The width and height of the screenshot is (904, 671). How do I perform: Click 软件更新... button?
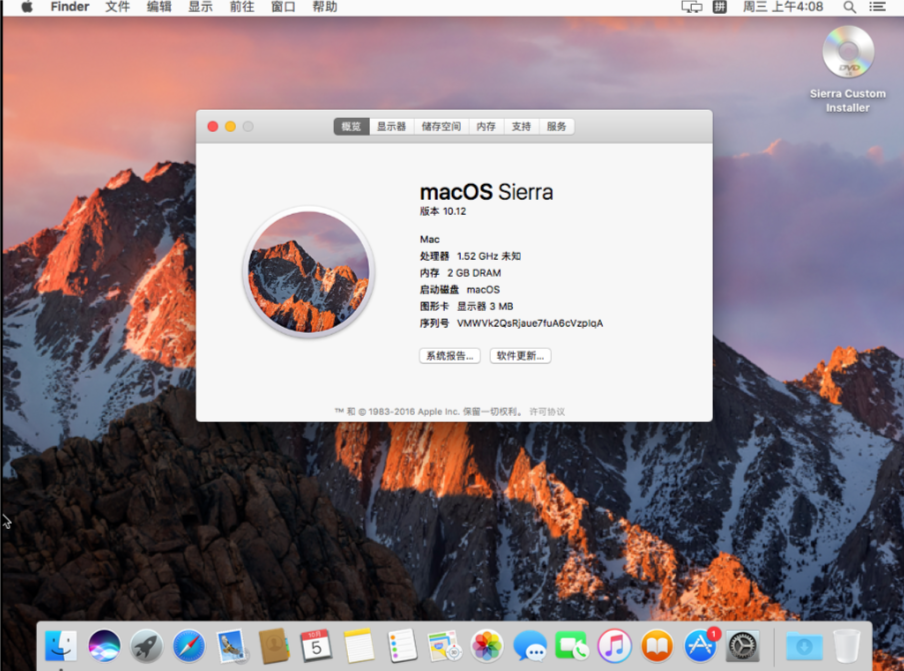point(520,356)
